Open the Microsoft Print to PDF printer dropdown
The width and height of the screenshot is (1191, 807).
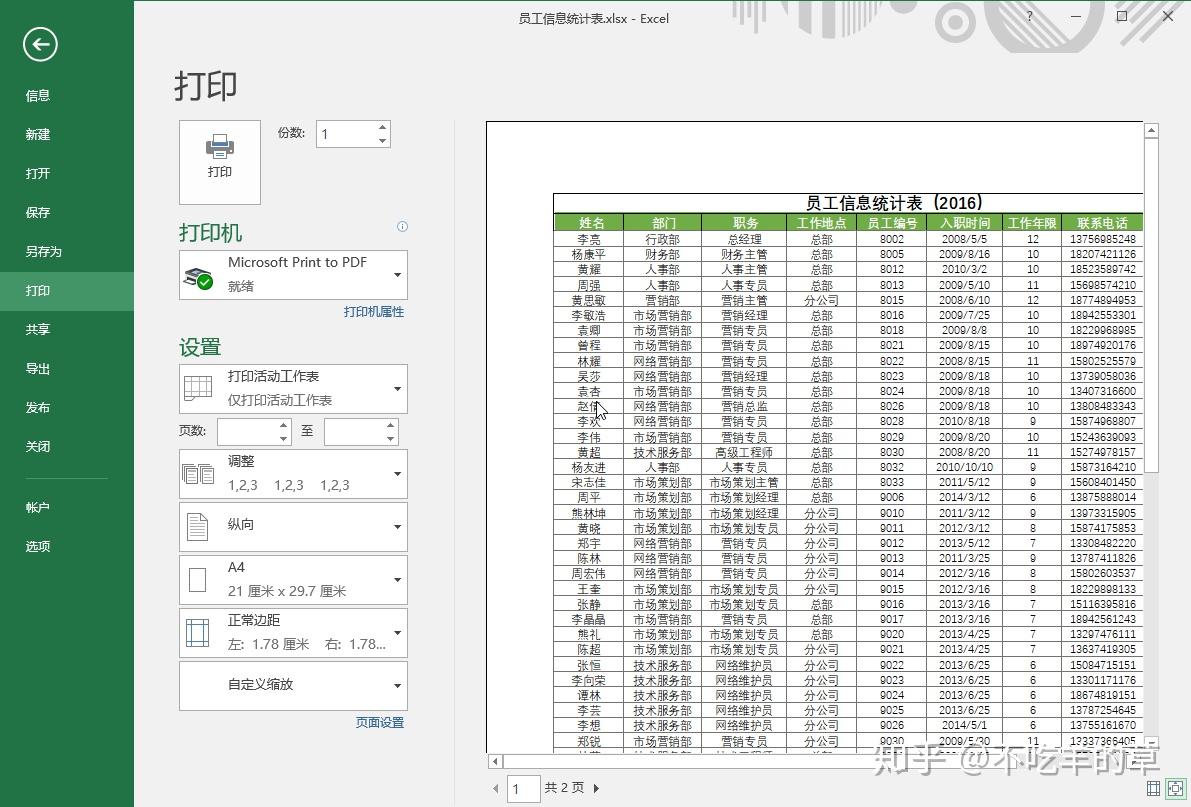(293, 274)
